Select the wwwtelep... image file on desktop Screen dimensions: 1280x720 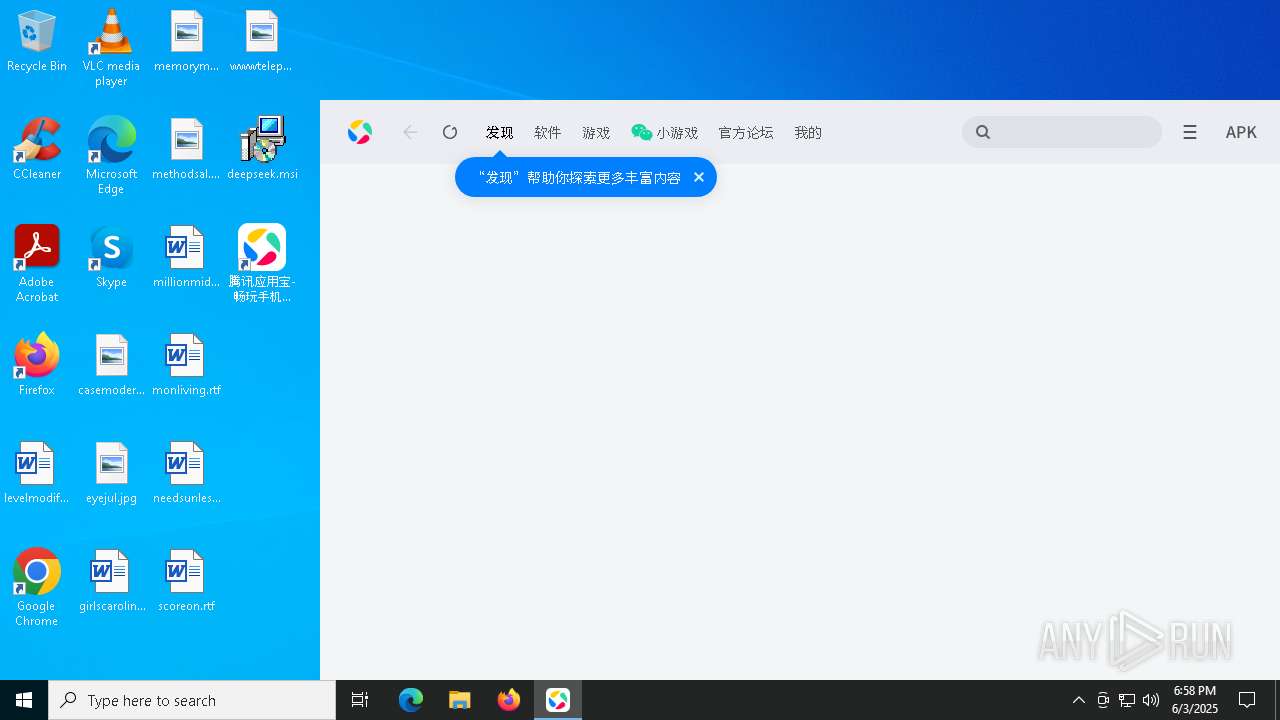(x=261, y=41)
